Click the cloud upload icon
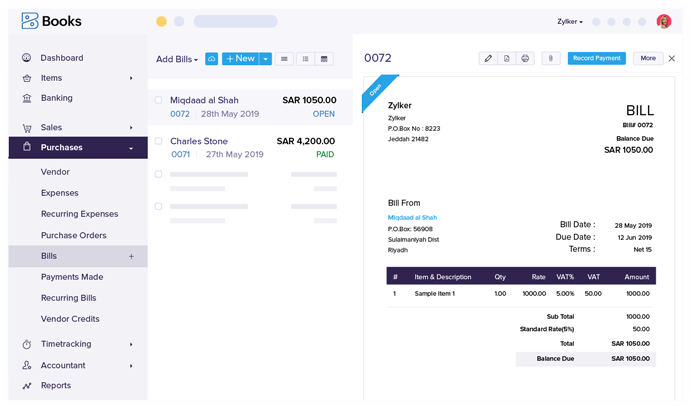Screen dimensions: 691x408 coord(212,59)
